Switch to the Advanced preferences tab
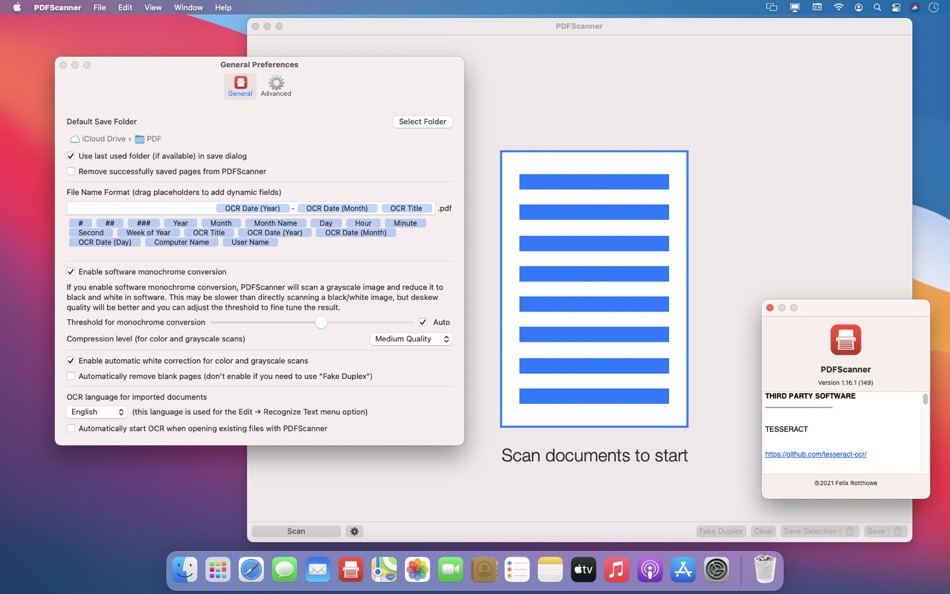Viewport: 950px width, 594px height. tap(276, 86)
